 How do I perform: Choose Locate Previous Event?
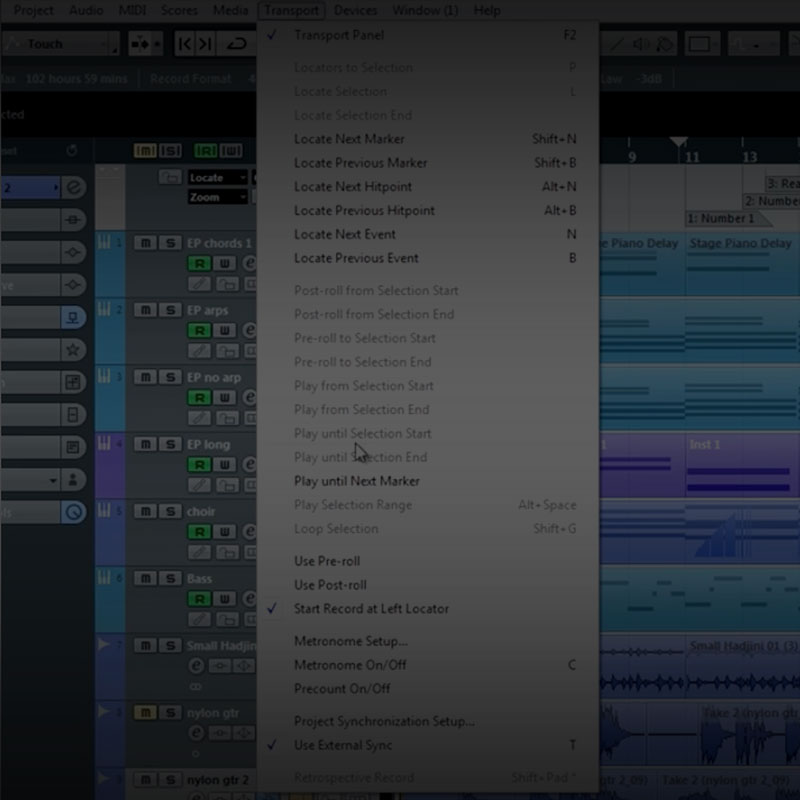click(428, 258)
